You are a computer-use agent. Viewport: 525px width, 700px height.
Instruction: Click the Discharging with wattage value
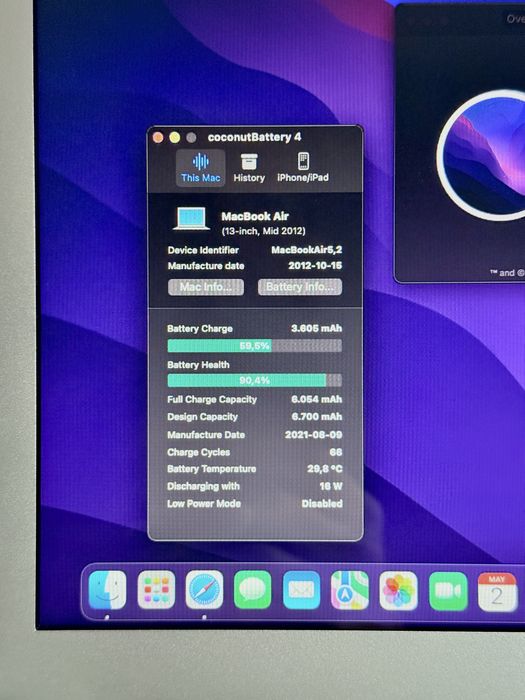tap(331, 486)
